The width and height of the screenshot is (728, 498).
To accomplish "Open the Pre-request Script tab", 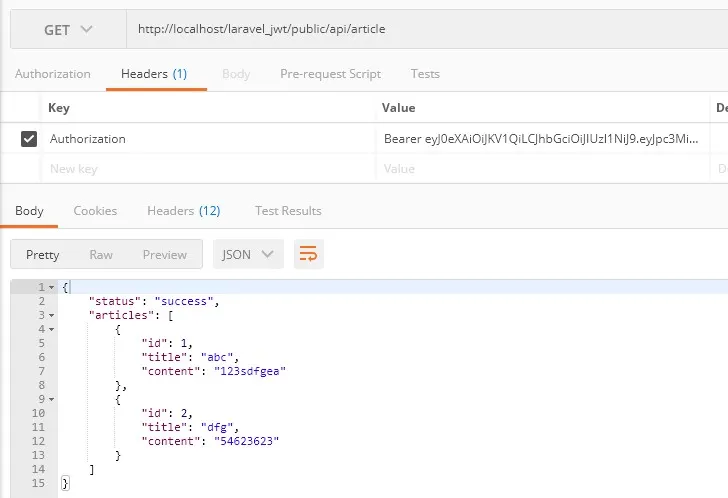I will (330, 74).
